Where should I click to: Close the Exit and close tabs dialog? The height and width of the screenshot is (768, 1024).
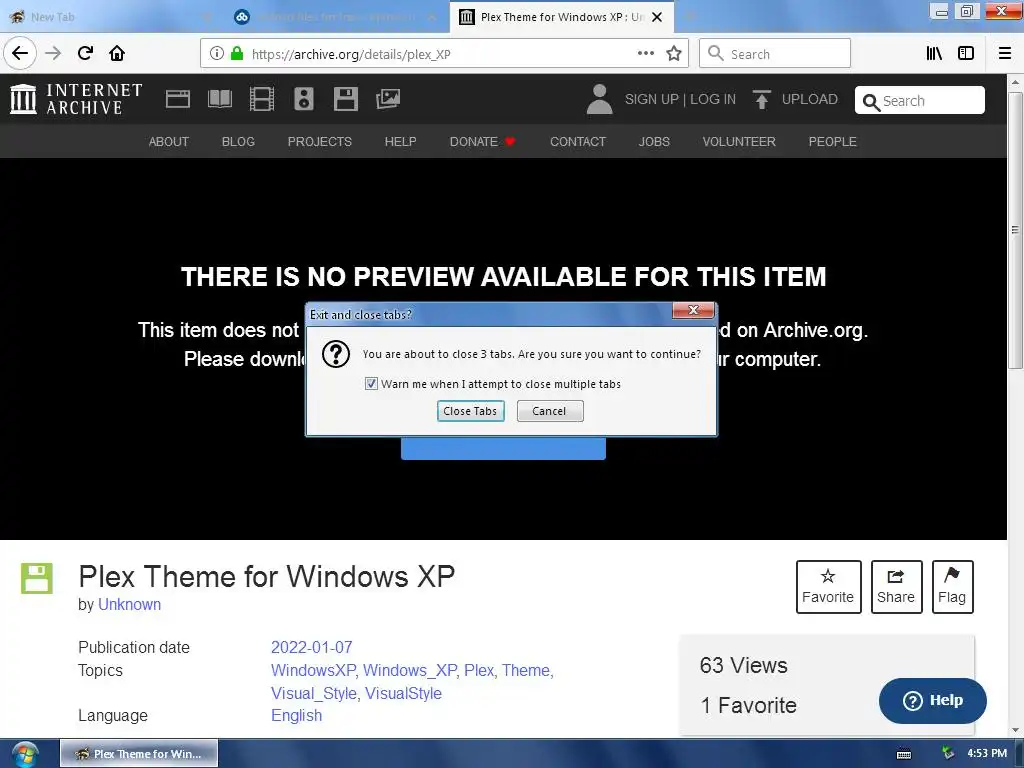point(693,310)
